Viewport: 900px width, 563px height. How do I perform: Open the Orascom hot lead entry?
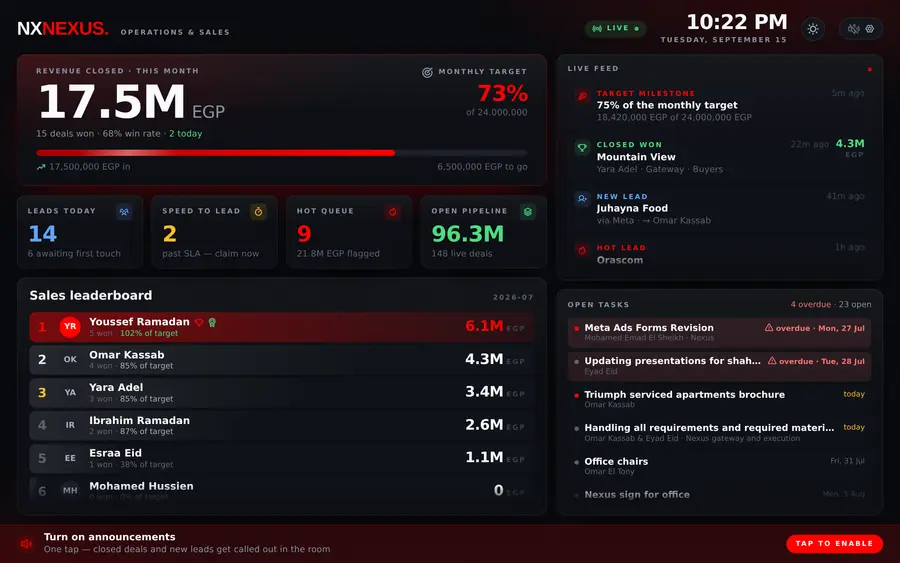tap(719, 254)
